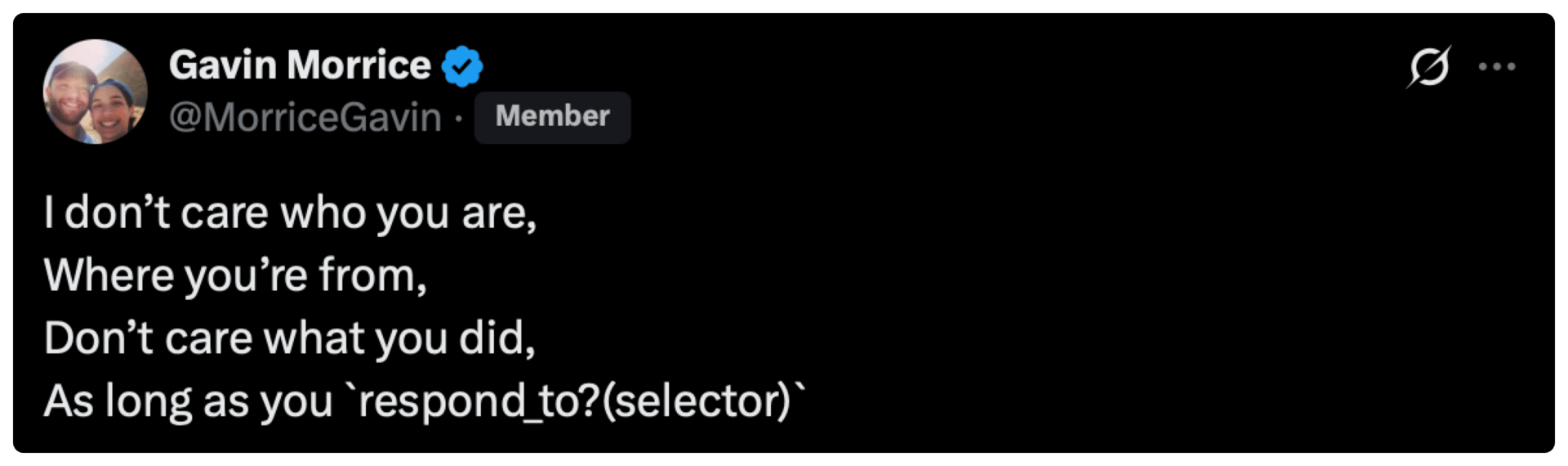Click the line starting "As long as you"
Viewport: 1568px width, 466px height.
pyautogui.click(x=425, y=401)
